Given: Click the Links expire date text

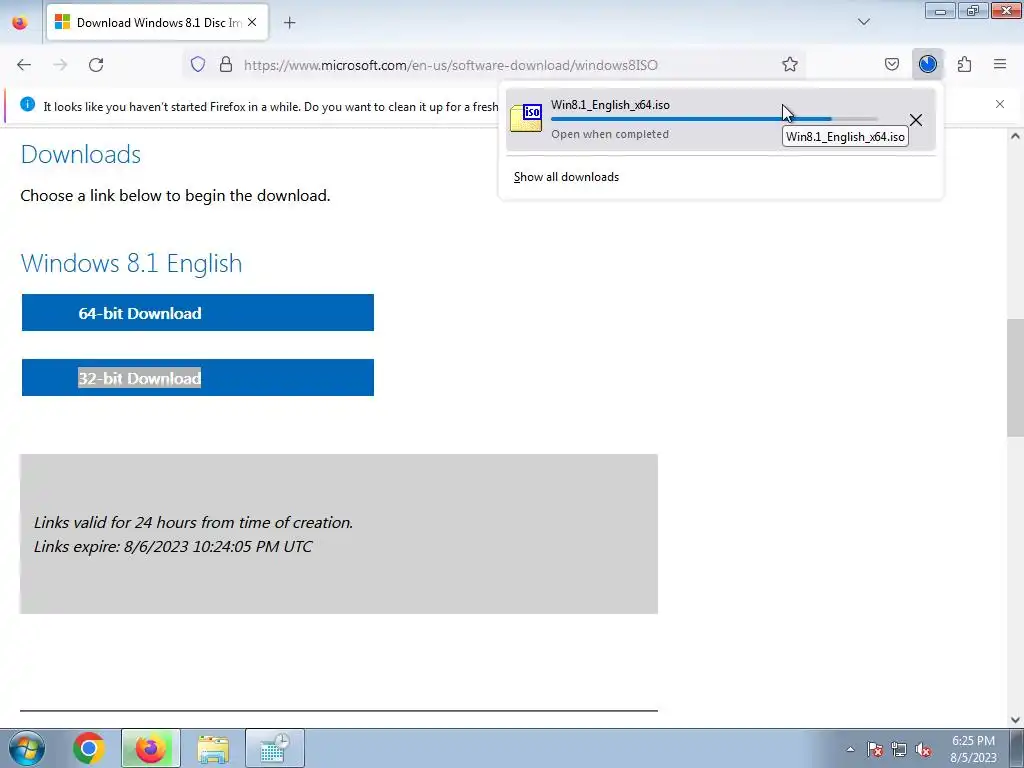Looking at the screenshot, I should click(x=173, y=547).
